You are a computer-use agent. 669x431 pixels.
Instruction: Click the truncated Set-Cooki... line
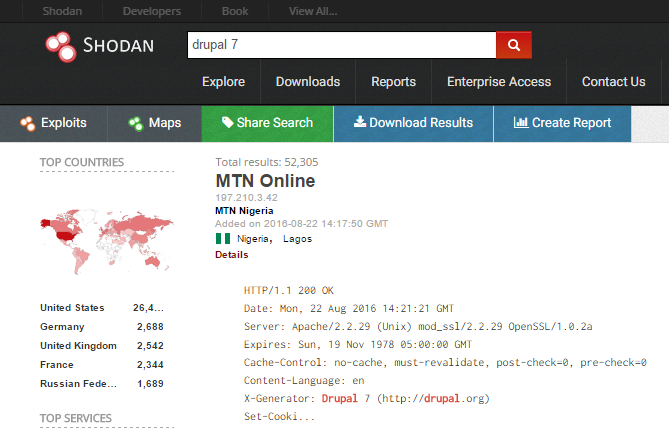[279, 416]
